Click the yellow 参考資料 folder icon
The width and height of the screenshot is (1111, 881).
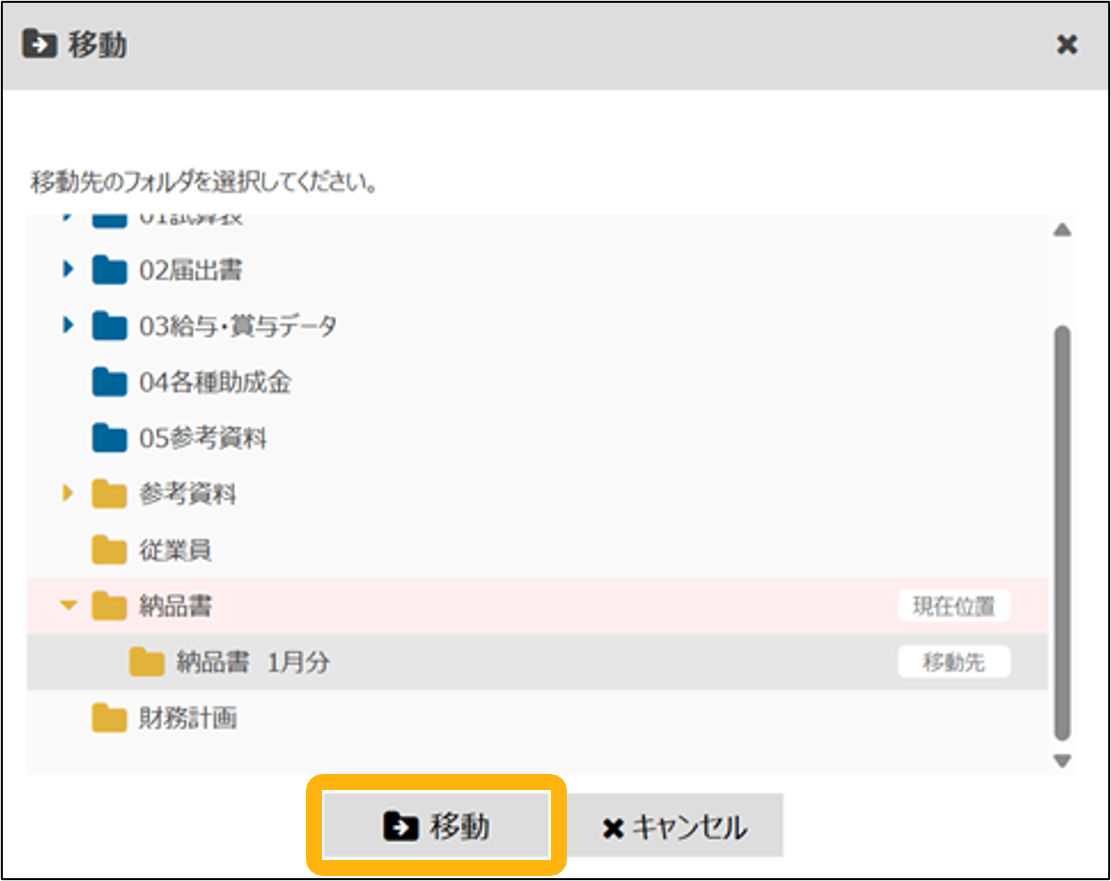point(109,494)
